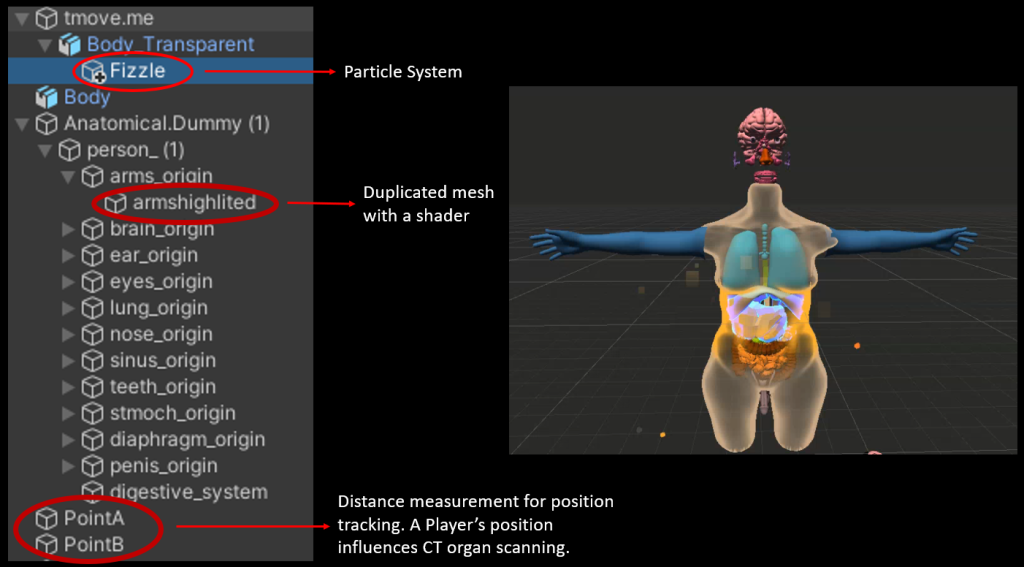Select the stmoch_origin label

click(x=173, y=413)
